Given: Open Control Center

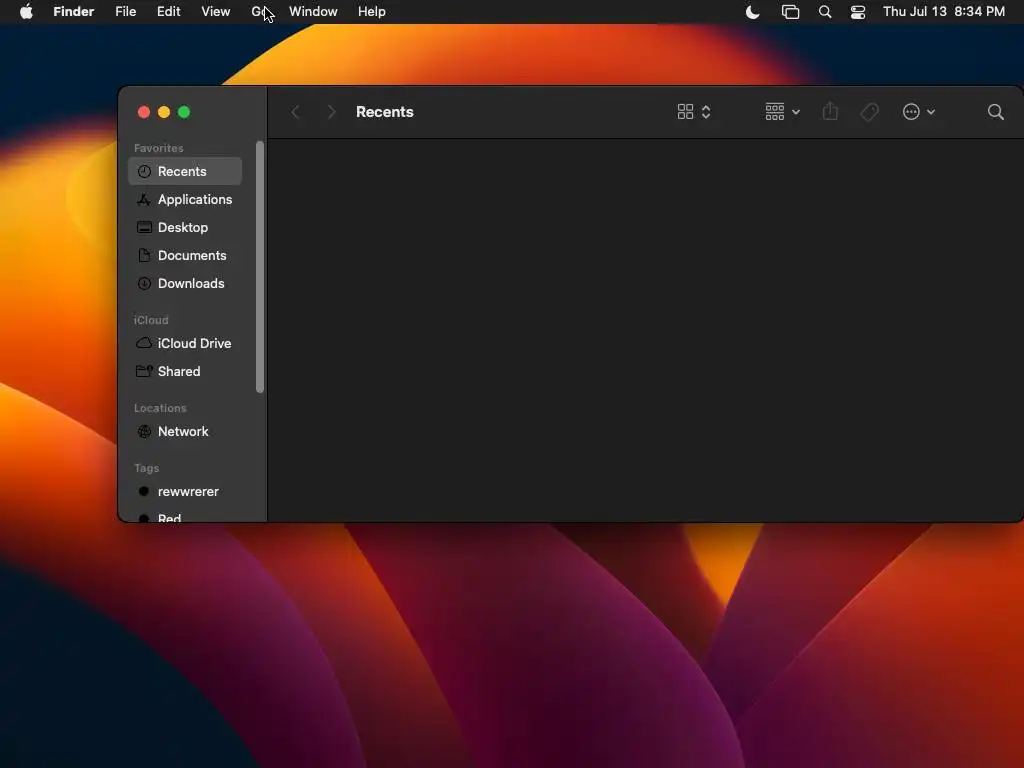Looking at the screenshot, I should pos(857,12).
